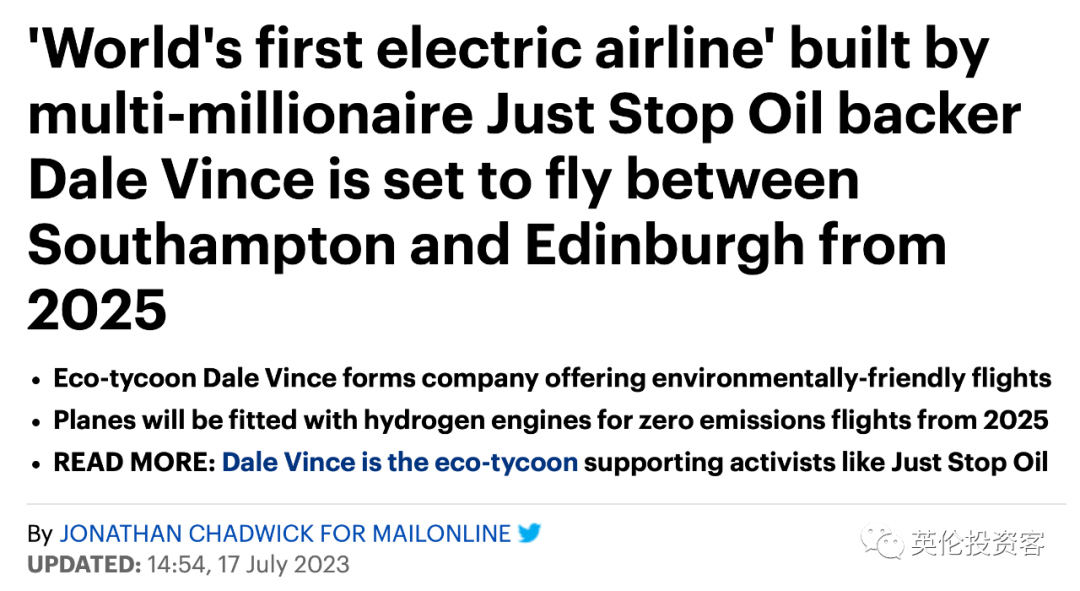Image resolution: width=1080 pixels, height=591 pixels.
Task: Click the article headline about electric airline
Action: pos(523,179)
